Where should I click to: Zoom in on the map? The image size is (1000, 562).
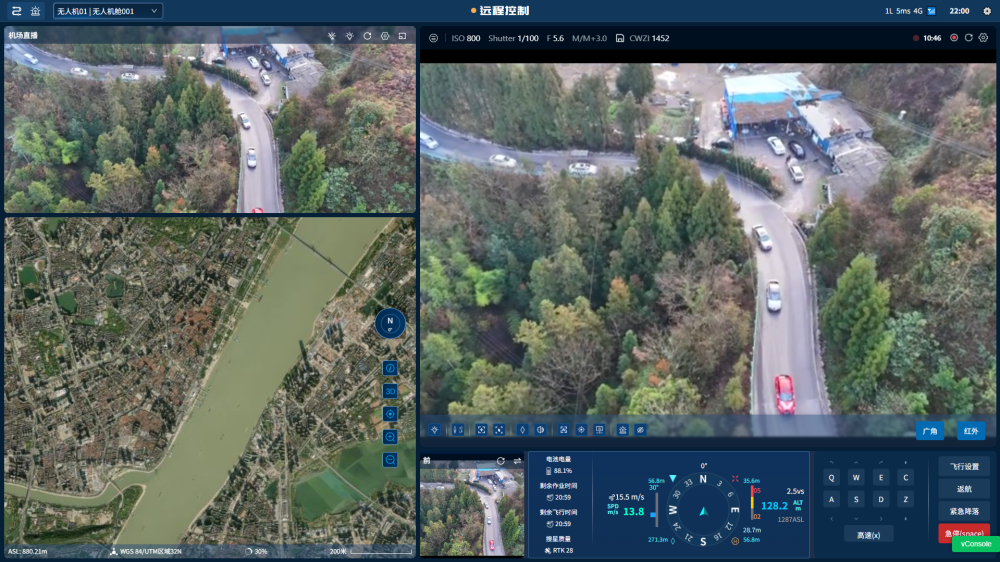pyautogui.click(x=390, y=437)
